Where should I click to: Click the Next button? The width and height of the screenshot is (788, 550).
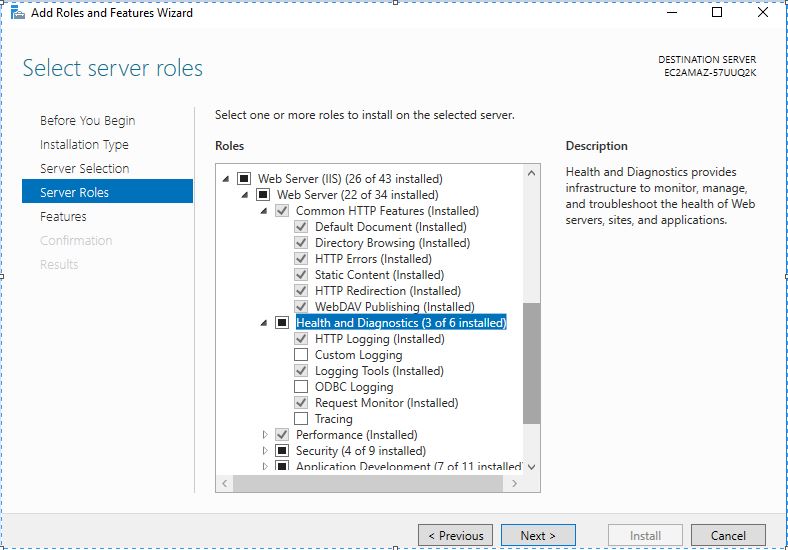[x=538, y=535]
